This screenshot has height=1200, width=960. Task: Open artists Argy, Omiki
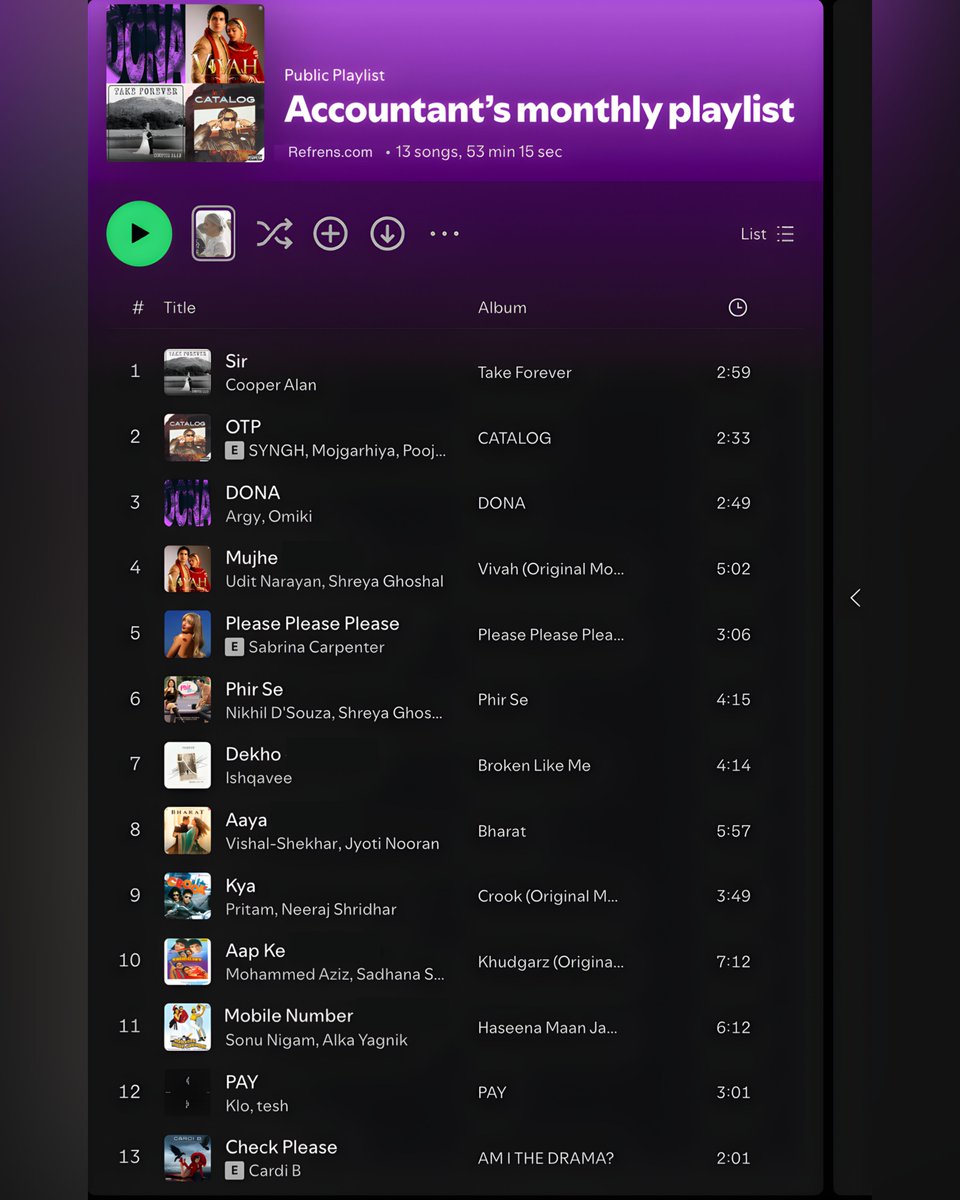(x=269, y=516)
